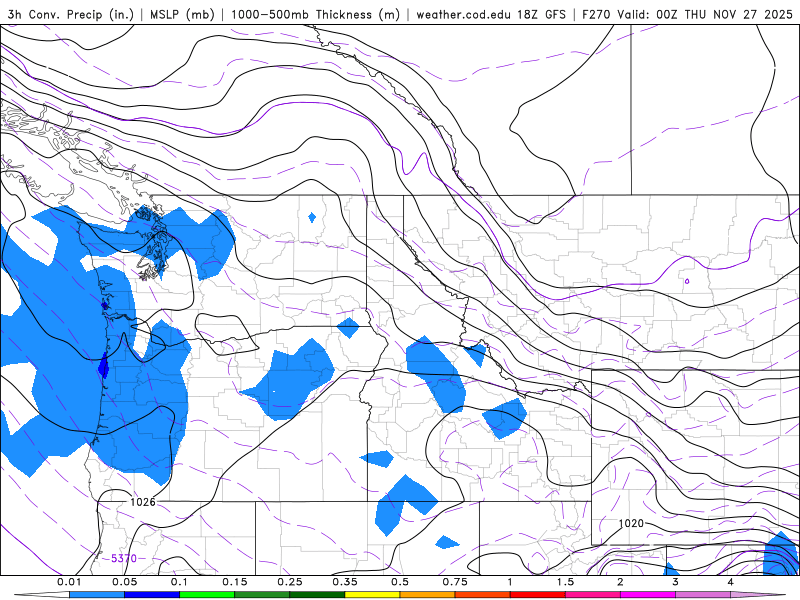This screenshot has height=600, width=800.
Task: Click the magenta legend swatch after 2
Action: click(648, 594)
